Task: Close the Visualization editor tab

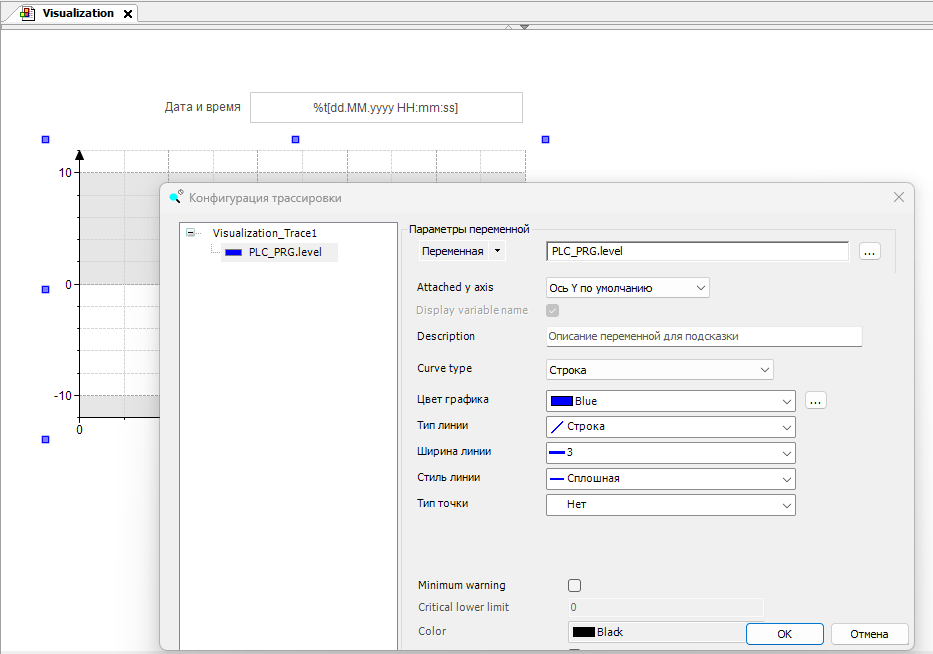Action: [128, 14]
